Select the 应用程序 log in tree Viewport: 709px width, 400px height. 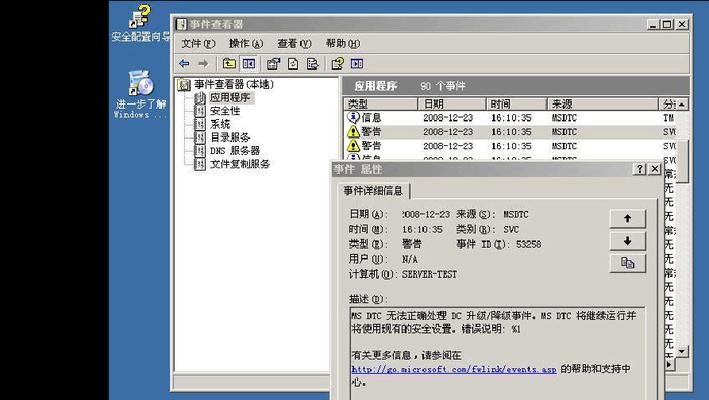click(x=230, y=97)
